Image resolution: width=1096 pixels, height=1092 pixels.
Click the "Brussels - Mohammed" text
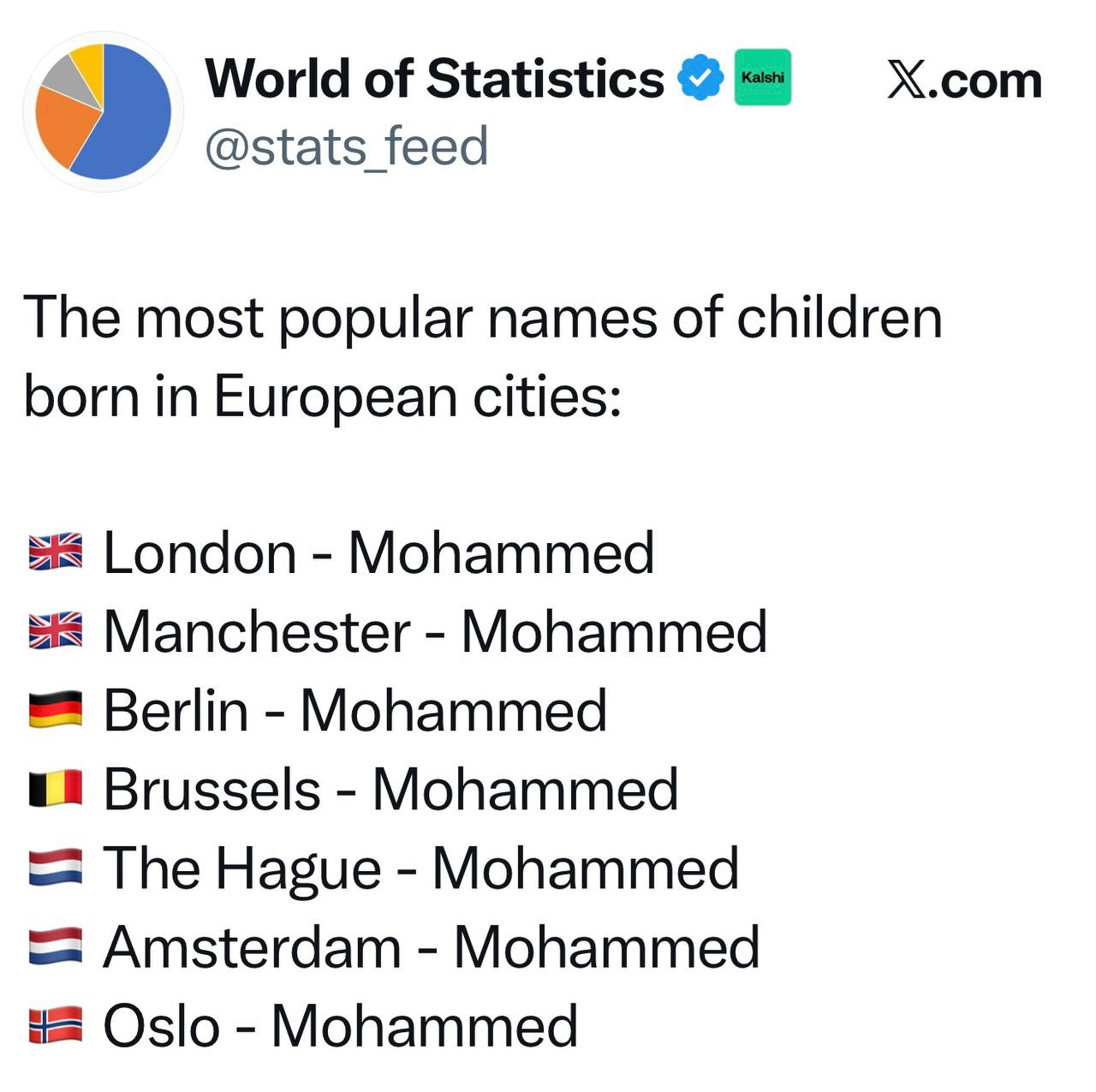tap(390, 789)
